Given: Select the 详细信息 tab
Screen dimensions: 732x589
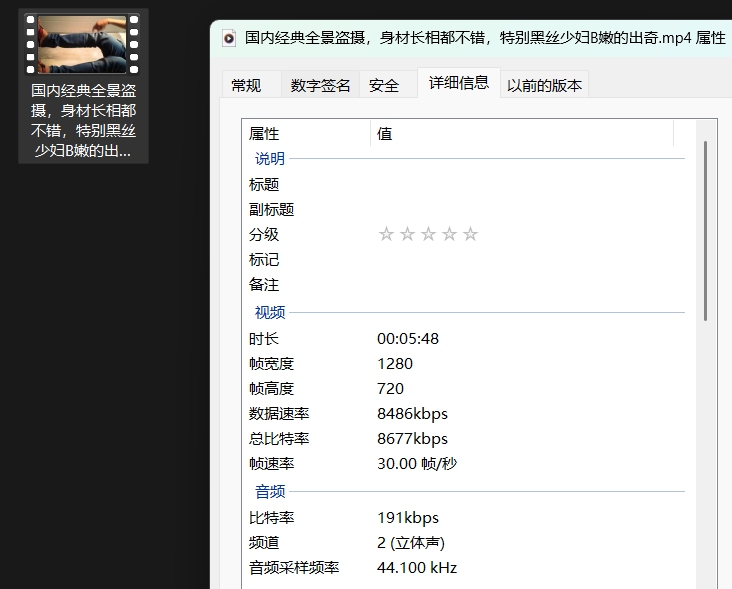Looking at the screenshot, I should click(458, 83).
